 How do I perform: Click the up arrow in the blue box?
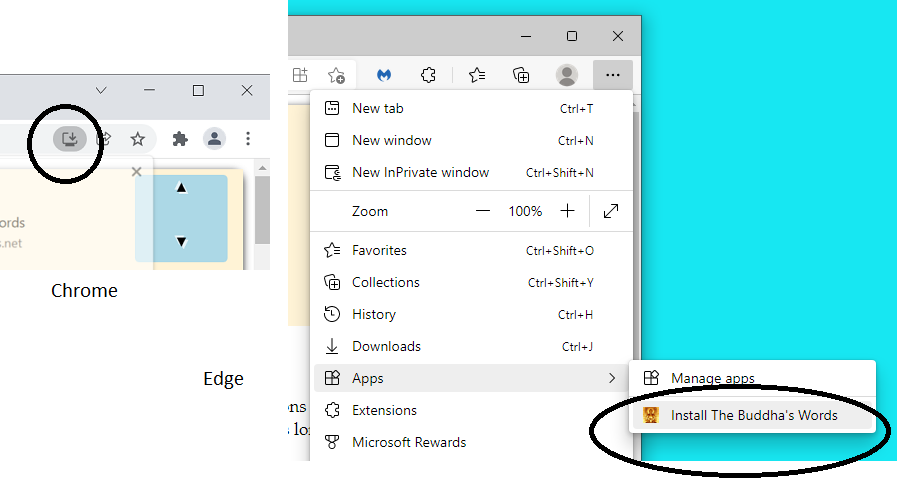[181, 188]
